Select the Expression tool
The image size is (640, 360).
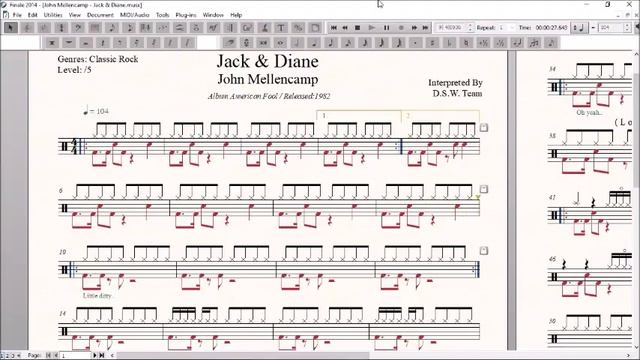(213, 28)
